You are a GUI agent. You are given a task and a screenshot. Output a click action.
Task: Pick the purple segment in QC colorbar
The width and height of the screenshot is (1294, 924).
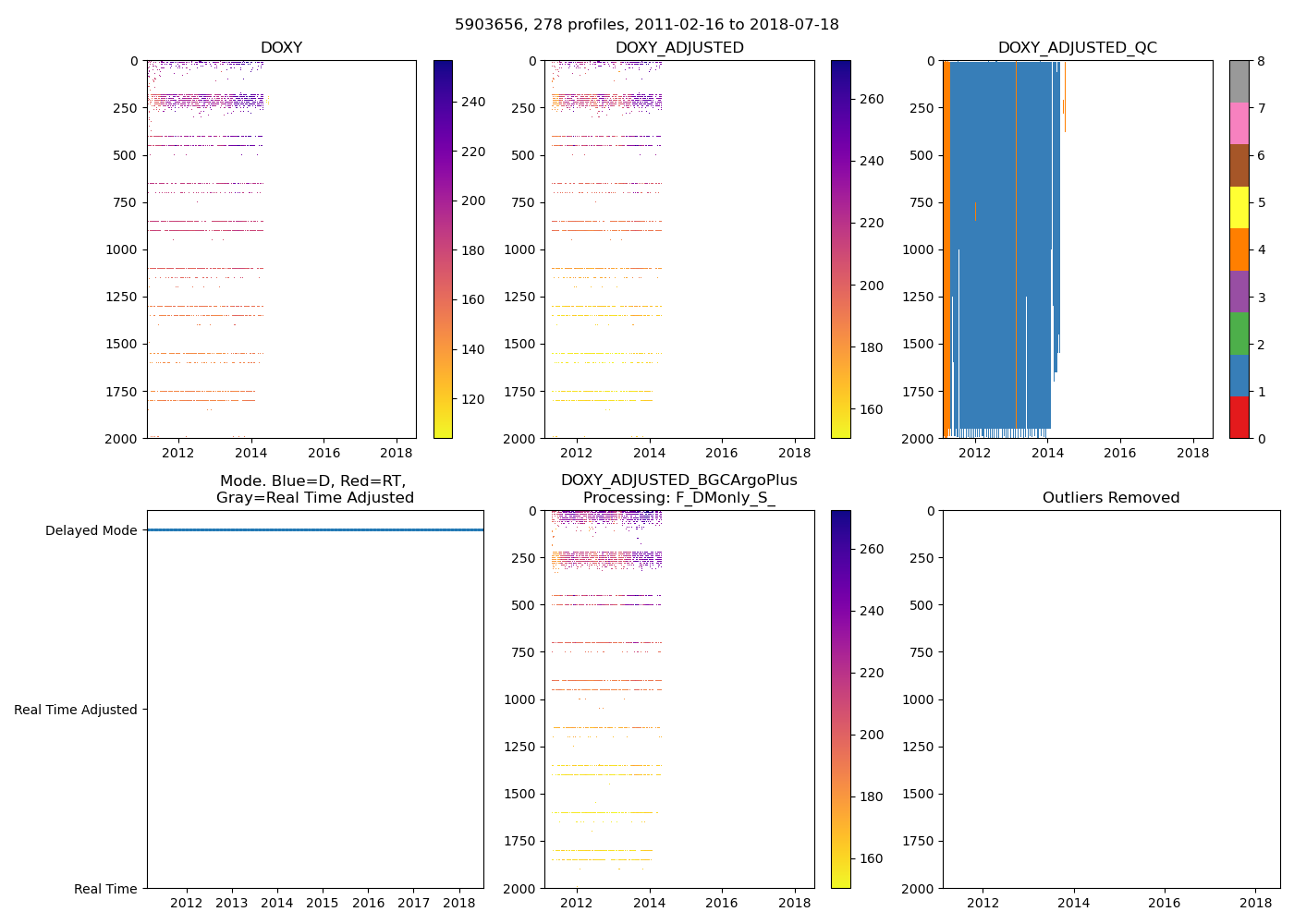(x=1239, y=292)
